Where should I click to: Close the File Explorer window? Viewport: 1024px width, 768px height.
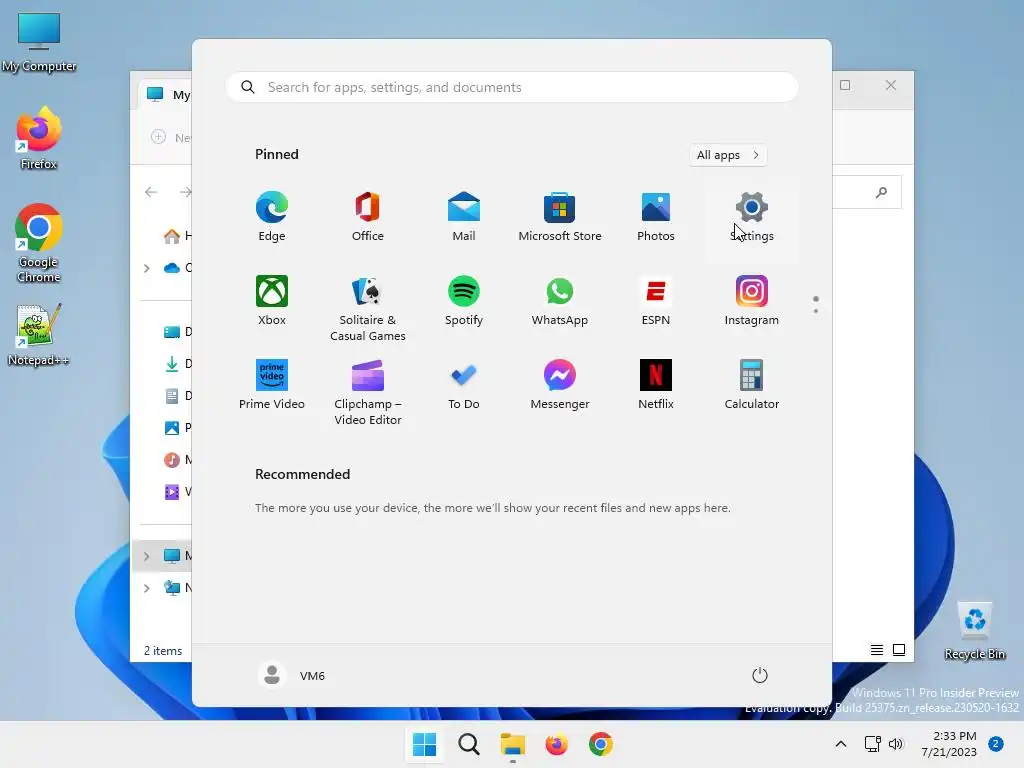pos(891,85)
